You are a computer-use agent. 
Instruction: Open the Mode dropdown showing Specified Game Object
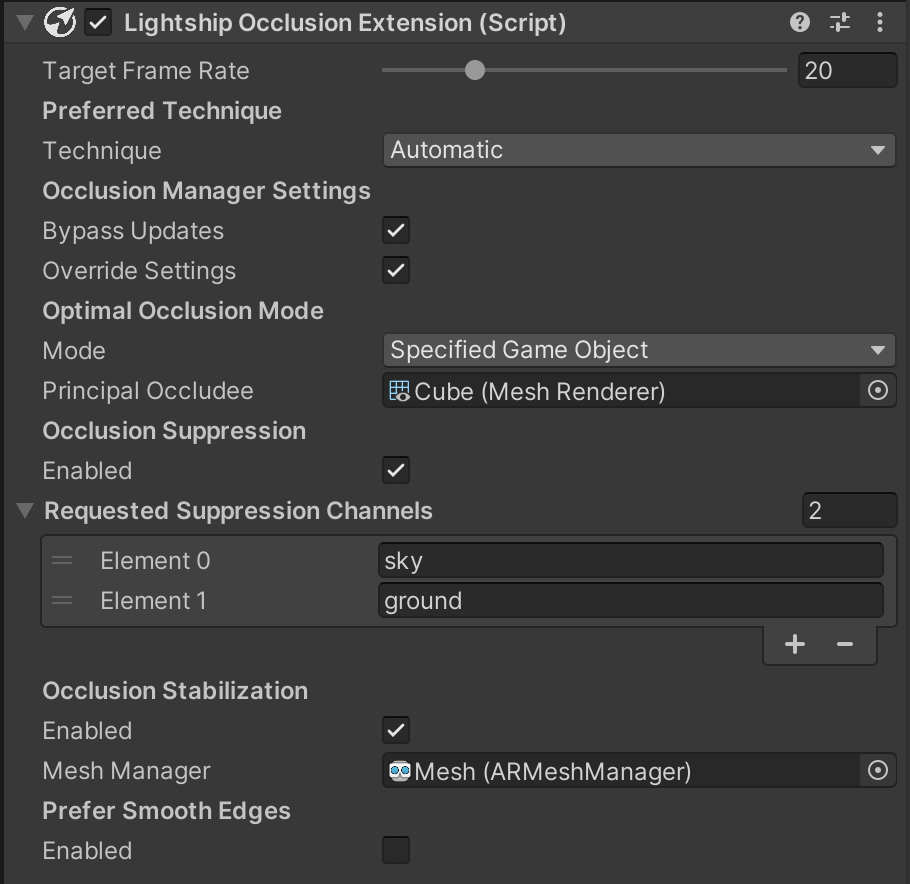640,350
